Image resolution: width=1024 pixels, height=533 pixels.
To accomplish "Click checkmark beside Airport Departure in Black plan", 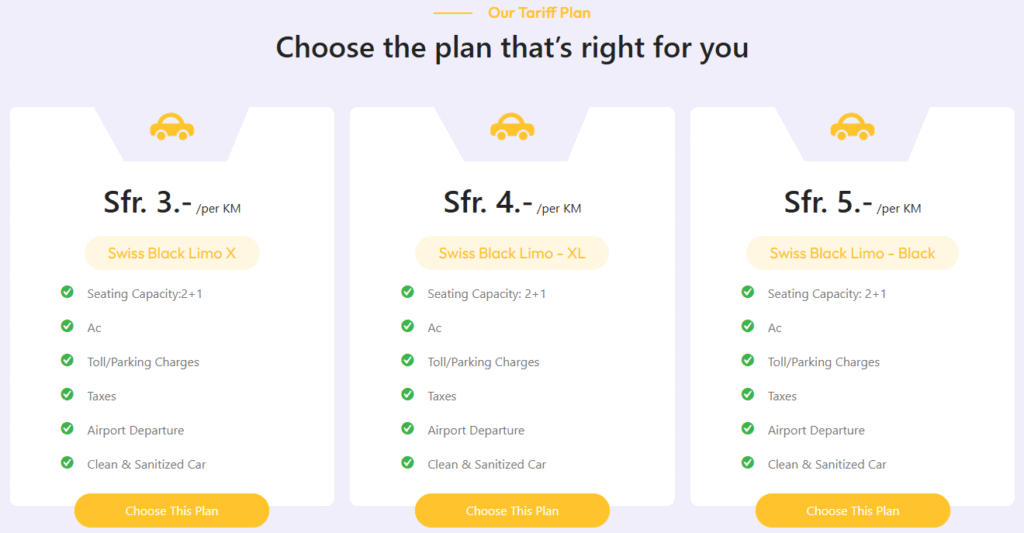I will pos(748,429).
